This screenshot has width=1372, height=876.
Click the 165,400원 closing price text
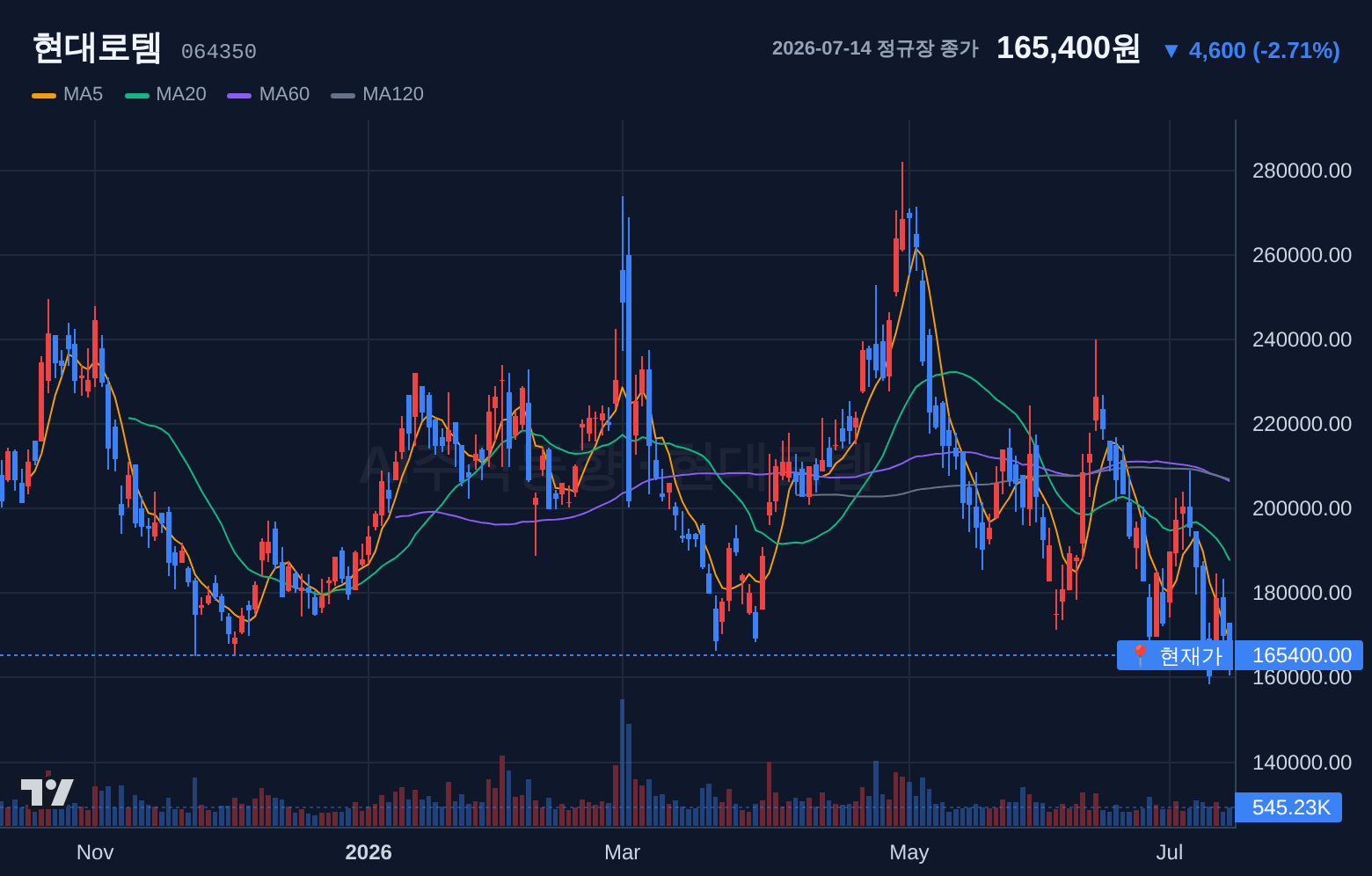tap(1069, 48)
